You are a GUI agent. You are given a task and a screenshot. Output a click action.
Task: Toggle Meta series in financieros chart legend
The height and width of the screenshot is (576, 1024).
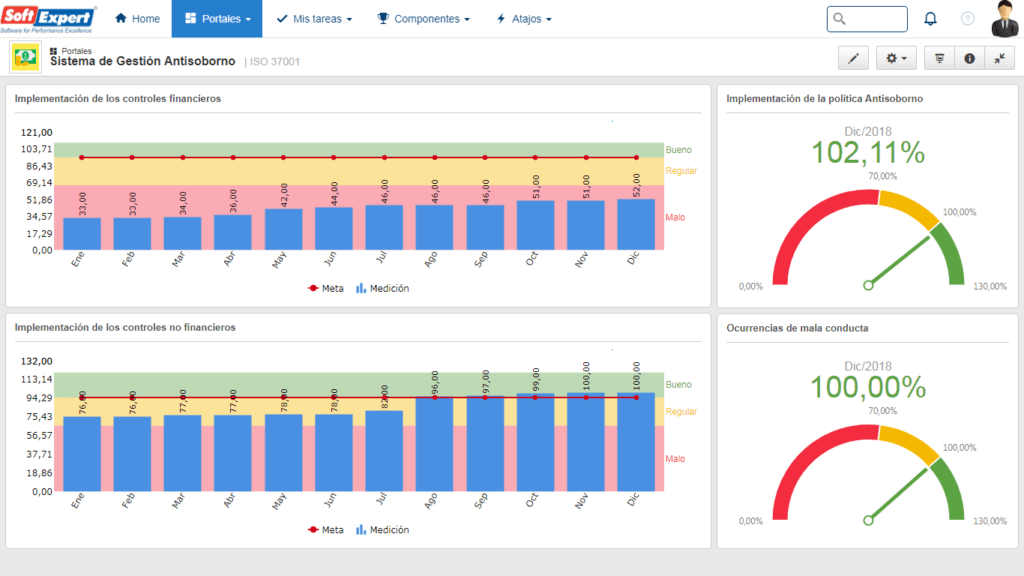326,288
